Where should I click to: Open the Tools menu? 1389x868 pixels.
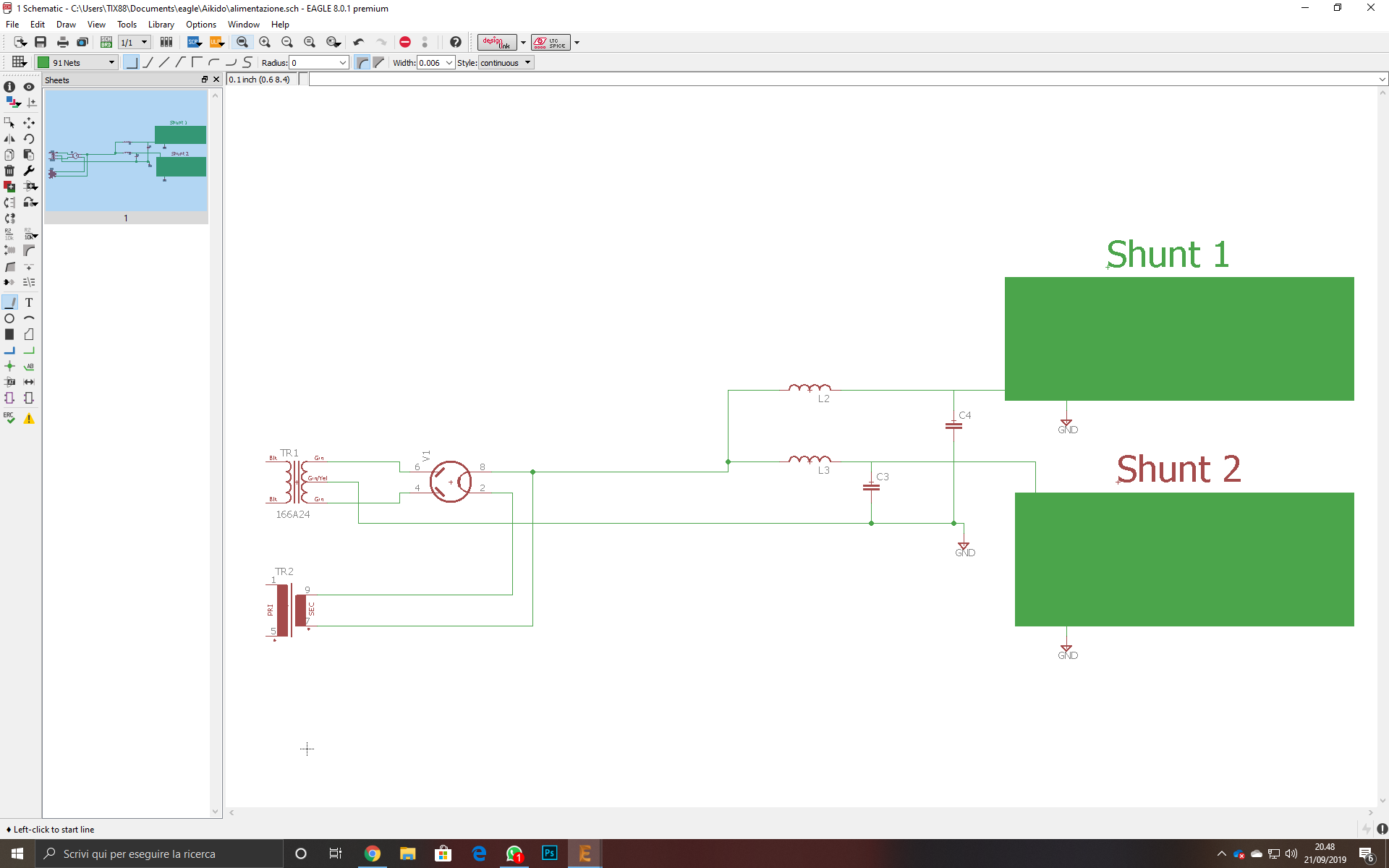tap(127, 24)
